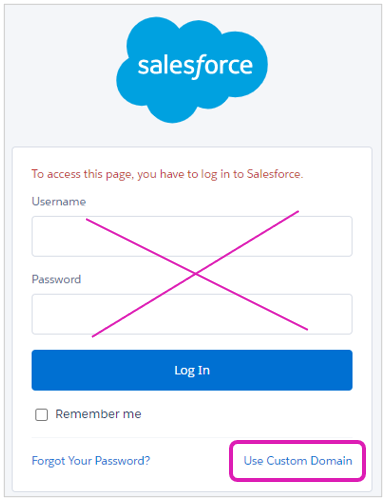
Task: Click the red login-required message text
Action: click(x=167, y=174)
